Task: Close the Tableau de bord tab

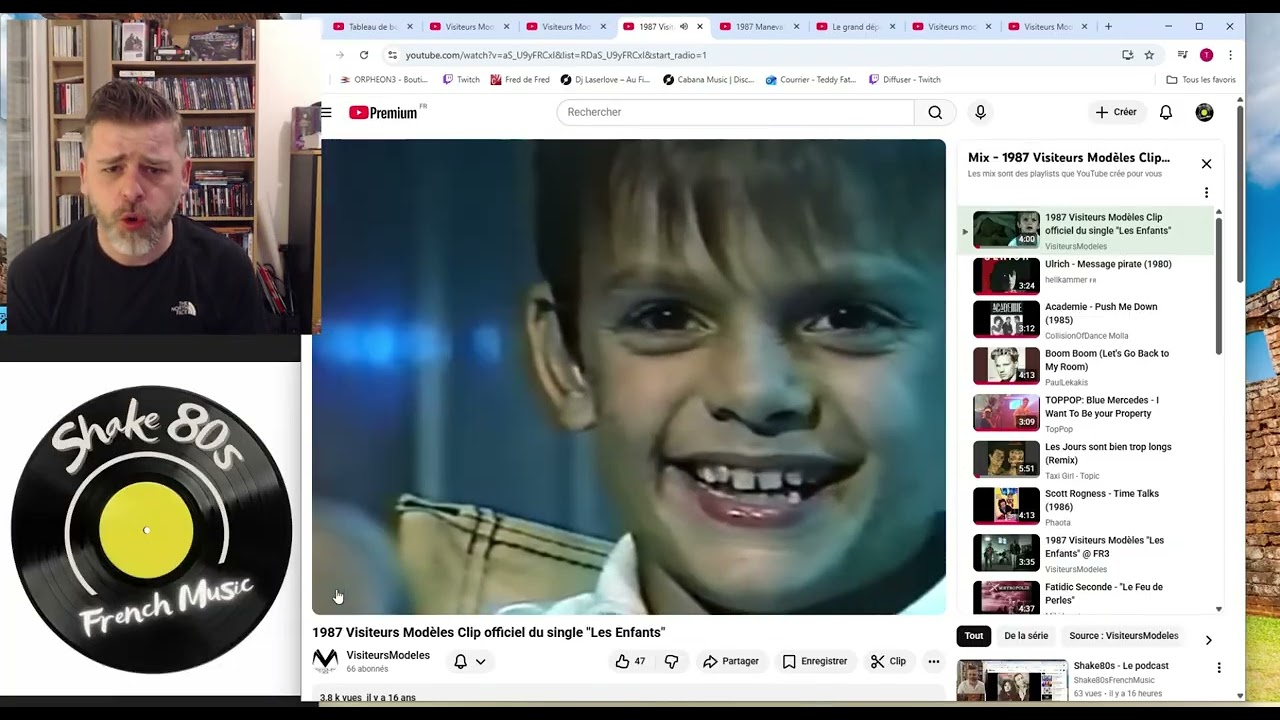Action: click(410, 27)
